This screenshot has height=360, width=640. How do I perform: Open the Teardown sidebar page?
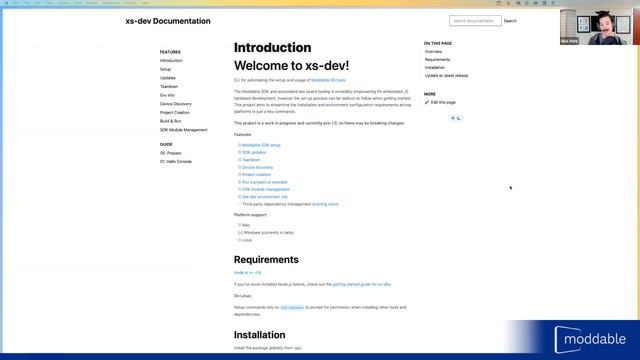tap(169, 87)
